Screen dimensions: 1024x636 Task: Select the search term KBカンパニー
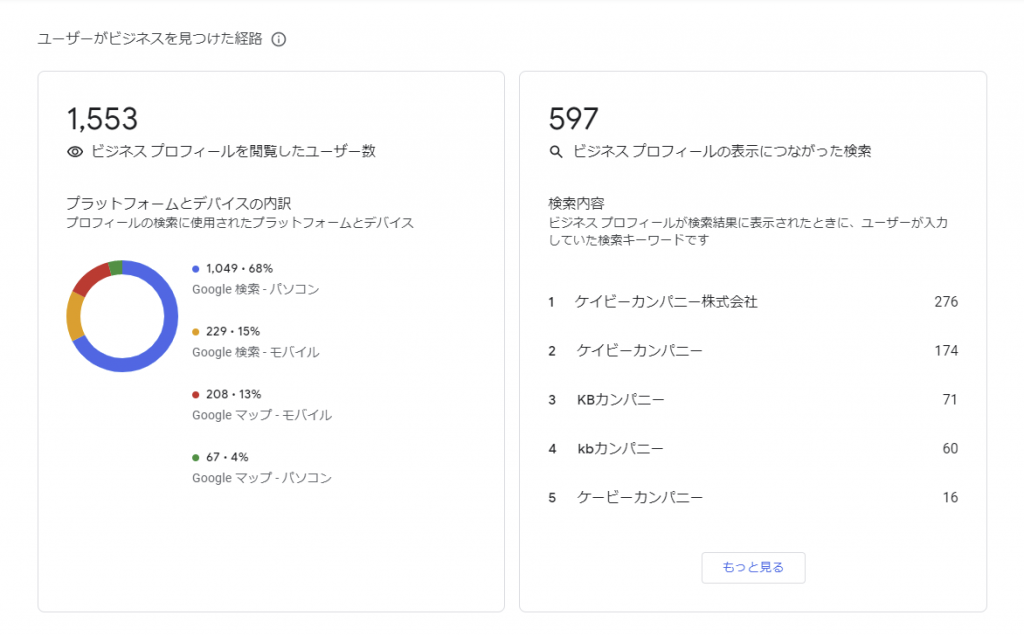click(620, 400)
